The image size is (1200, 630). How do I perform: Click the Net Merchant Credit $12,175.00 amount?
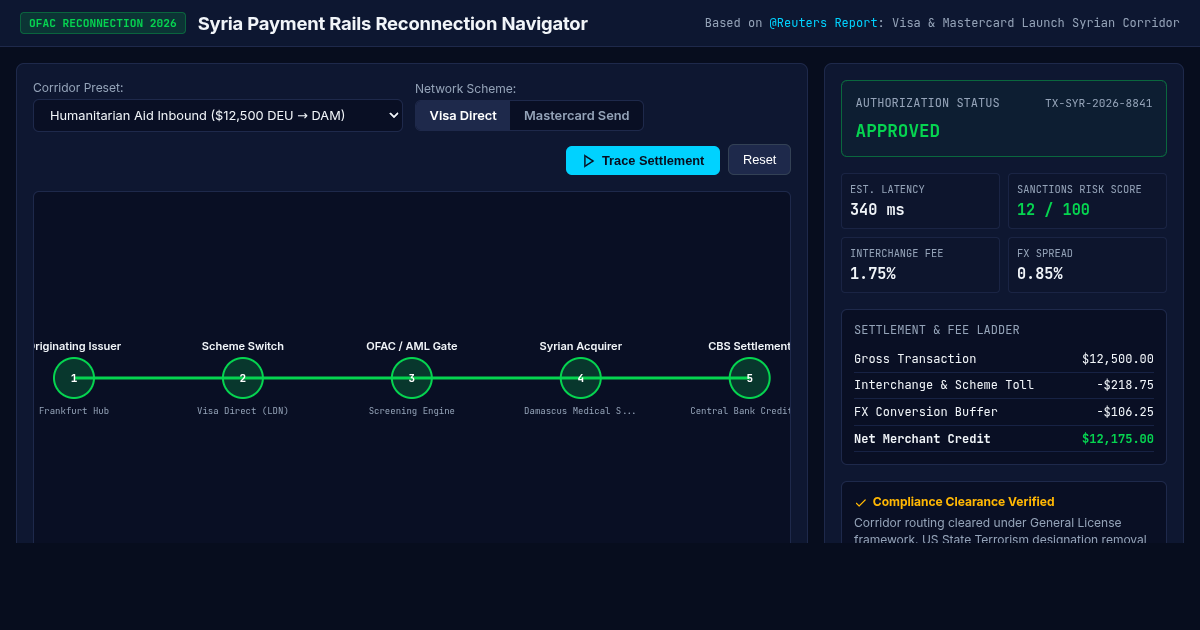click(x=1117, y=439)
